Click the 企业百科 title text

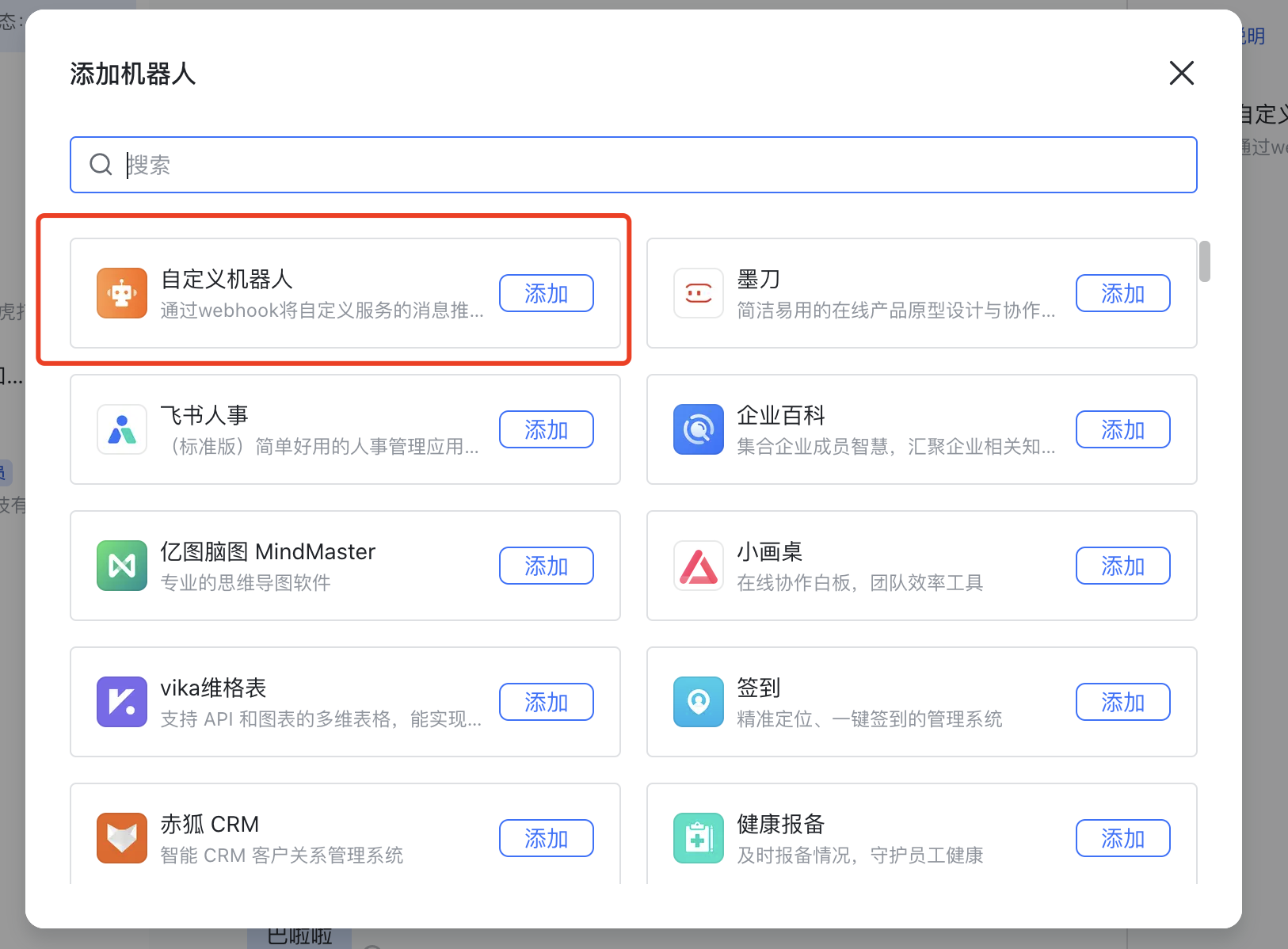pos(781,415)
